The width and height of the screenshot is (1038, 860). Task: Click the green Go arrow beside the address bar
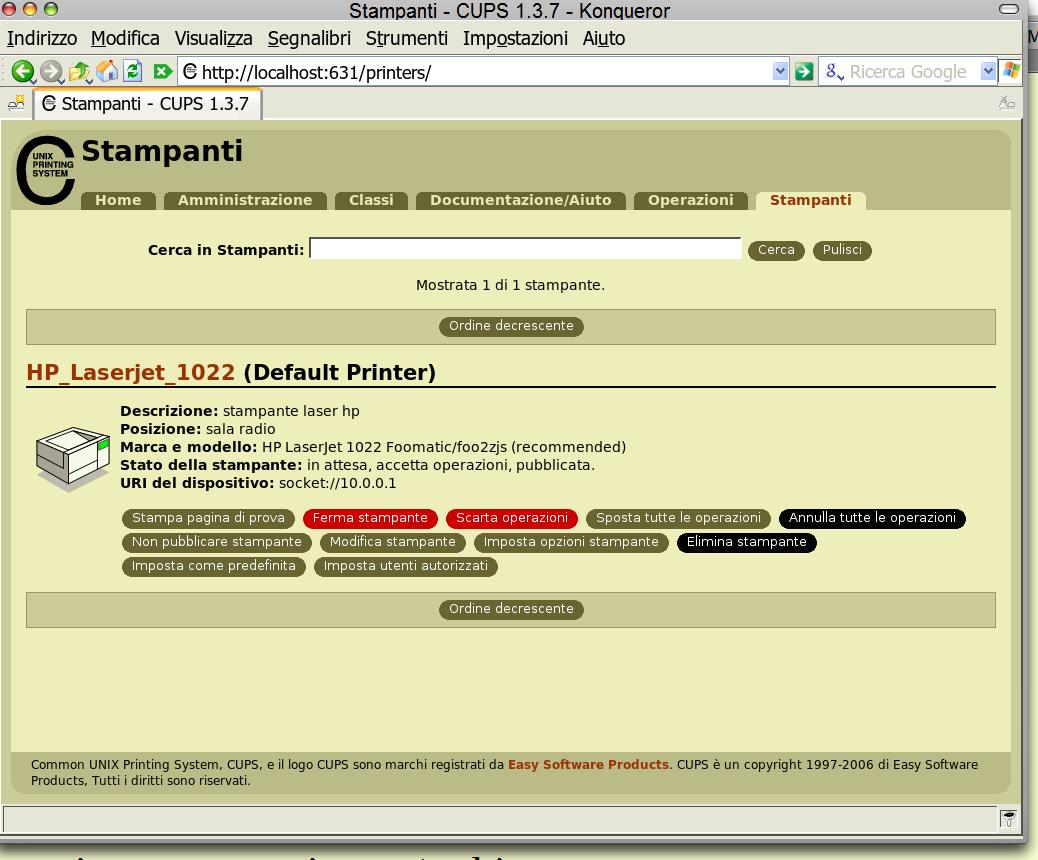[x=804, y=72]
